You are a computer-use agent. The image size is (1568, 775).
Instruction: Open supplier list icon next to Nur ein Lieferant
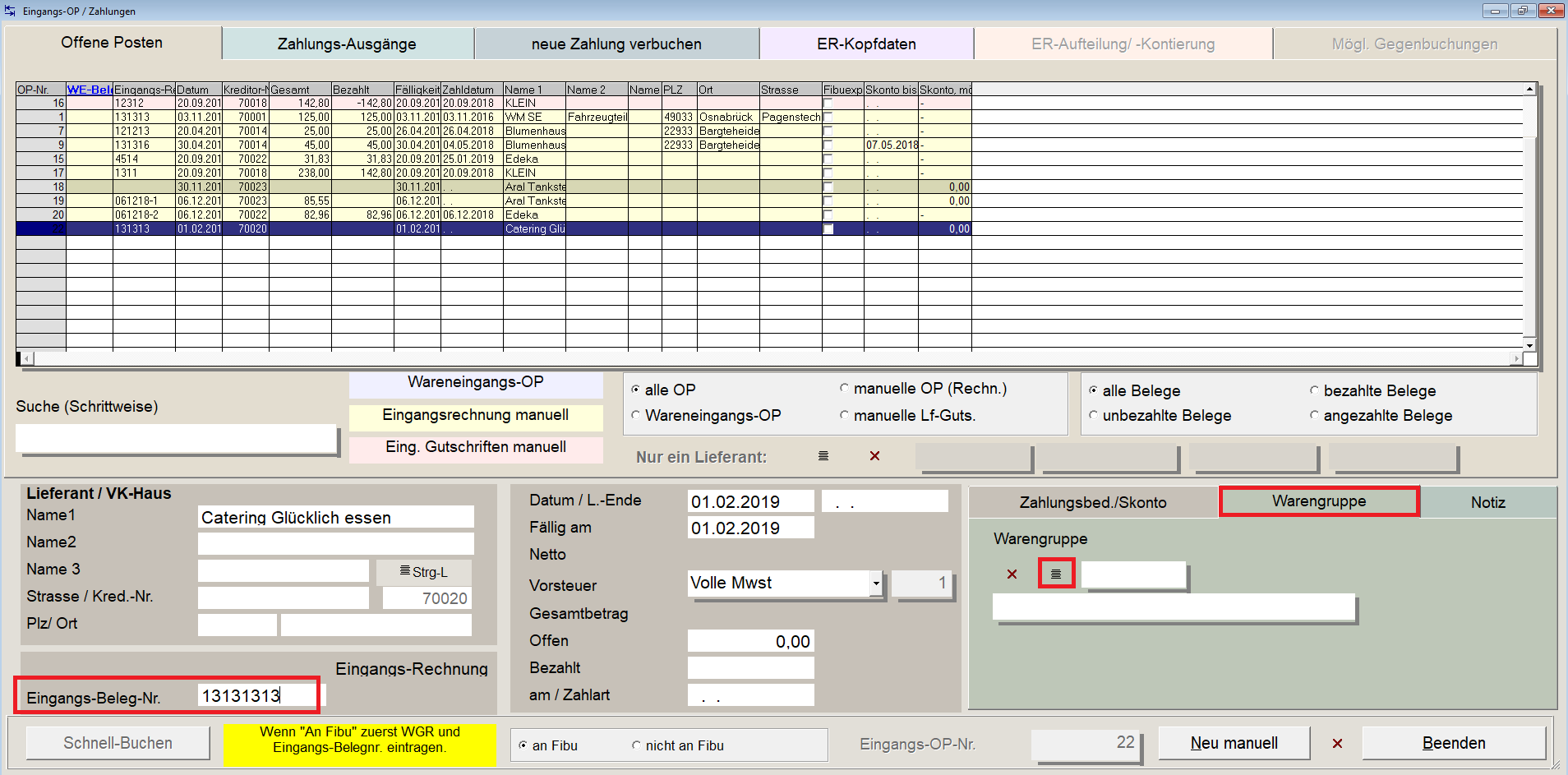(x=823, y=456)
